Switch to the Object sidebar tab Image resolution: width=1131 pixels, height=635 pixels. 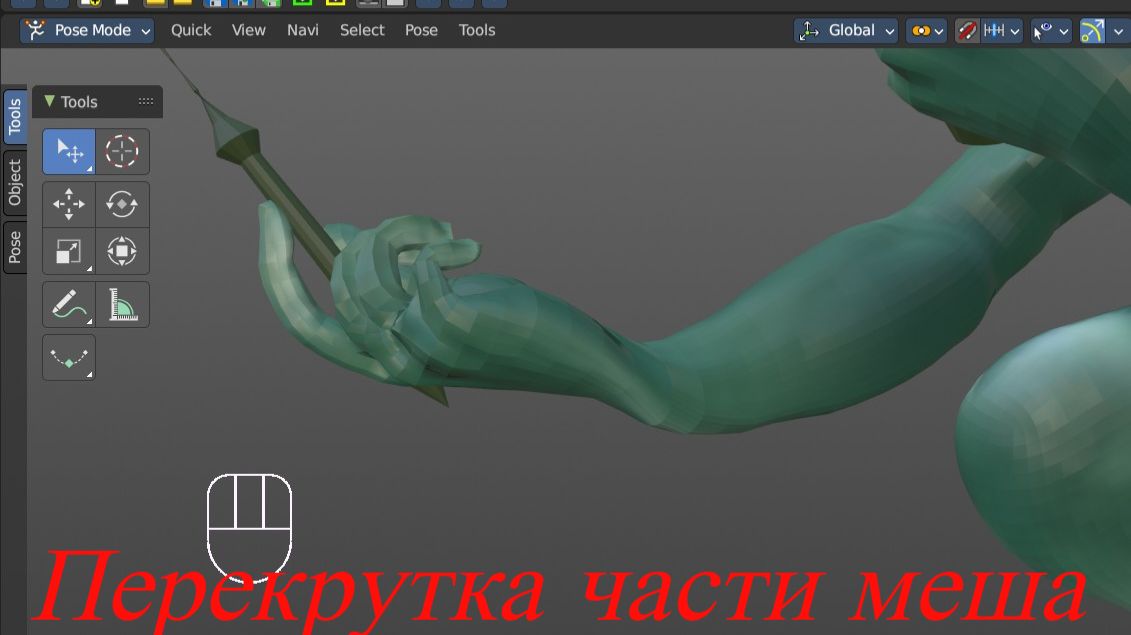[x=14, y=183]
